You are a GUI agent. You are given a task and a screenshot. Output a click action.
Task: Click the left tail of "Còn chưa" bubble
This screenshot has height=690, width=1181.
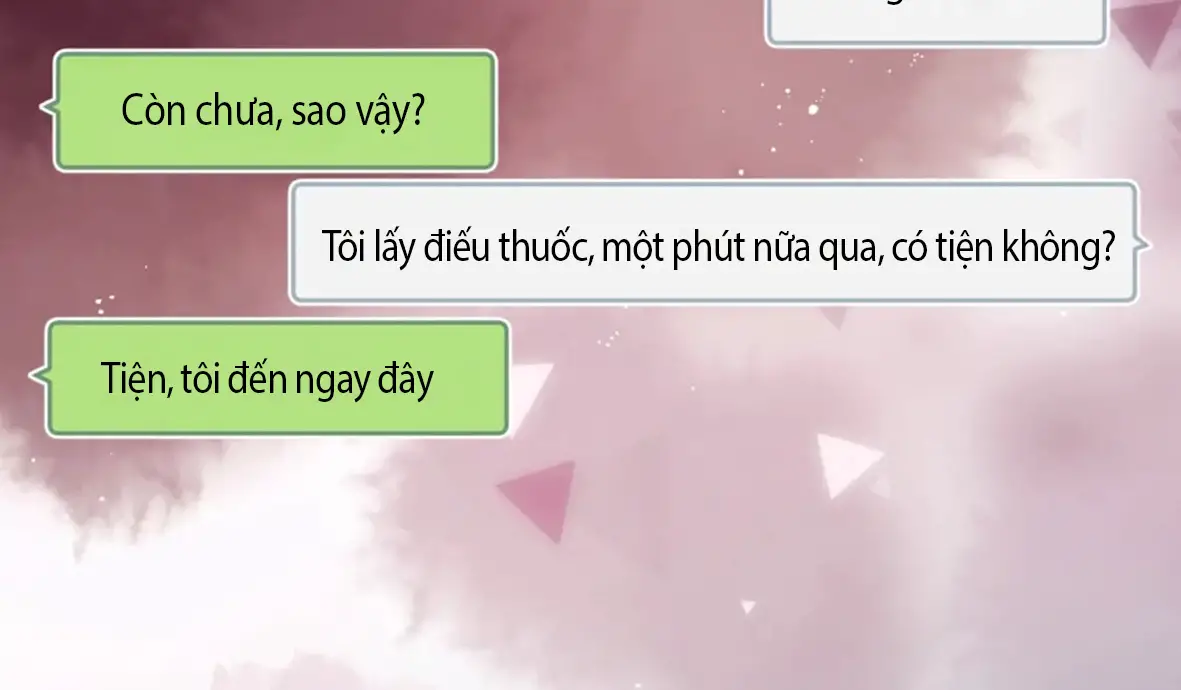48,107
